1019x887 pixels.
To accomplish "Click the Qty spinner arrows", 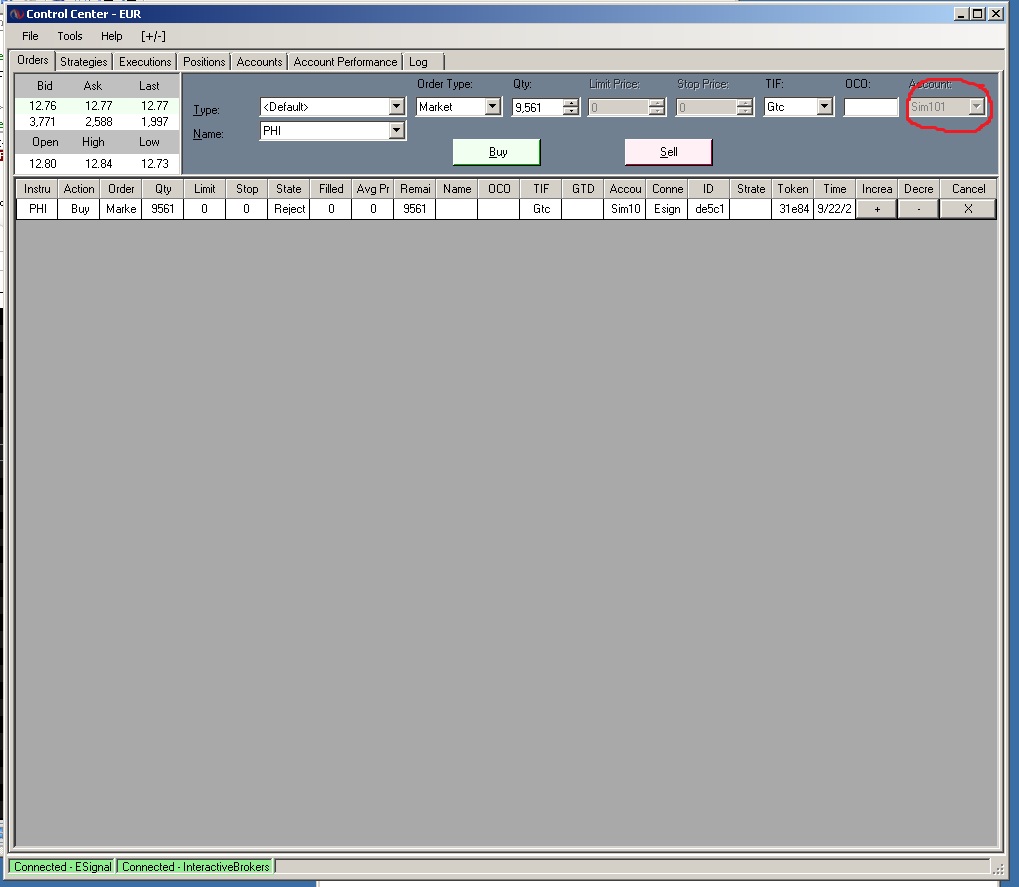I will click(571, 107).
